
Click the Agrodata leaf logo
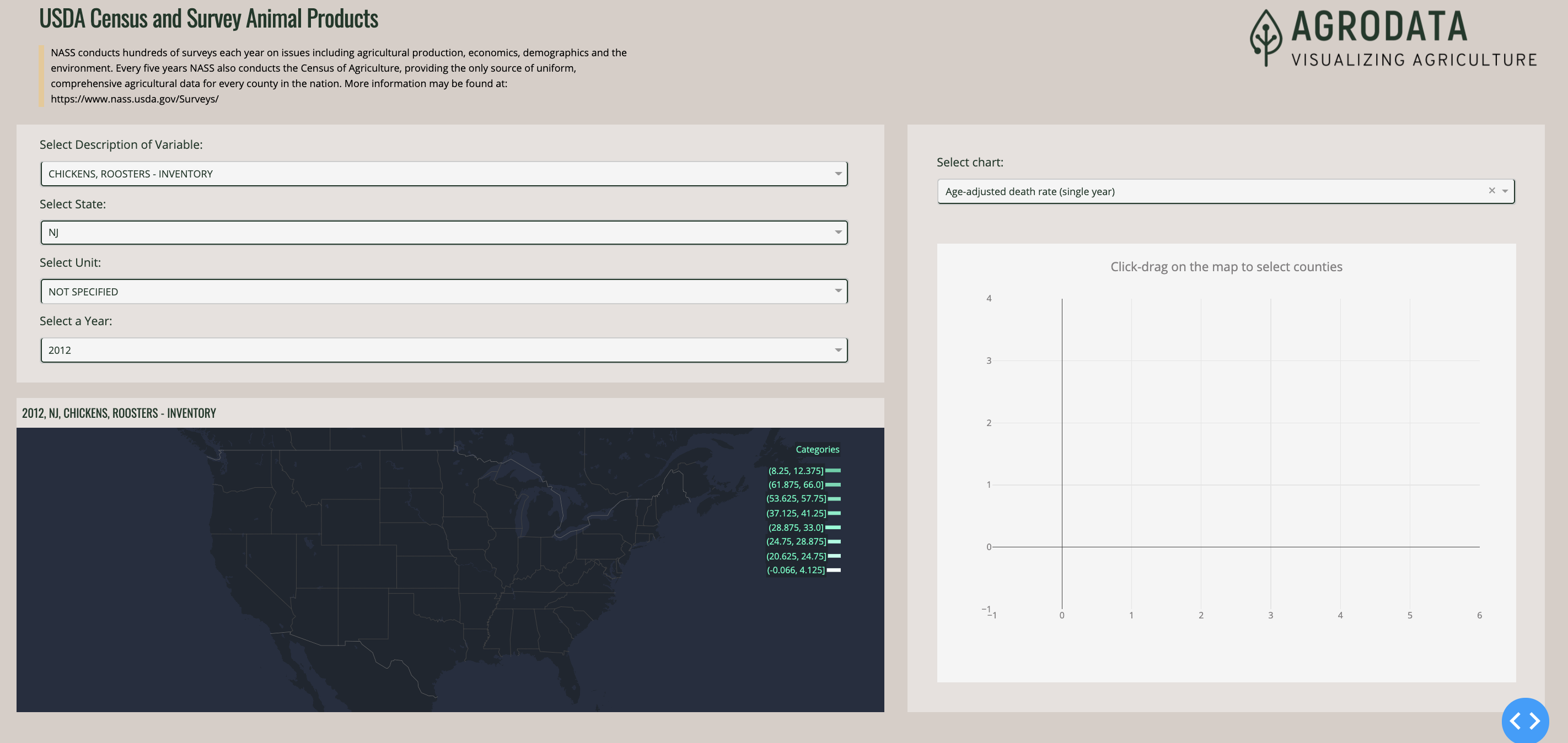tap(1265, 37)
